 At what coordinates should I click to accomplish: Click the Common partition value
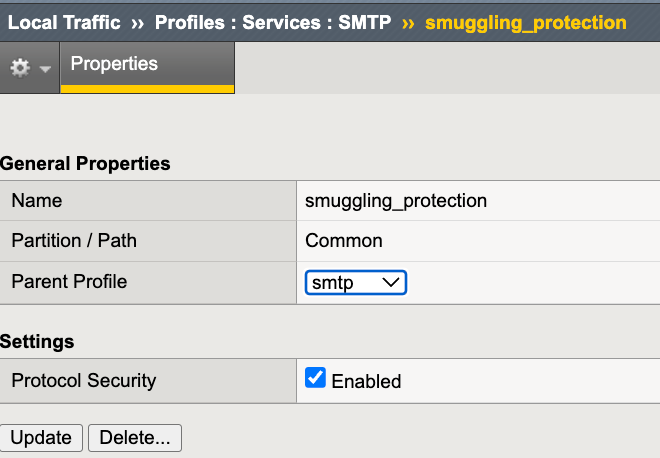coord(344,241)
